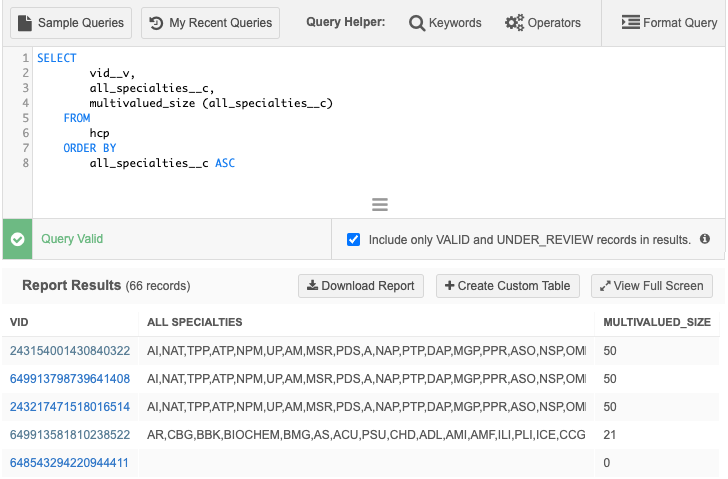Open VID link 649913581810238522

coord(70,435)
